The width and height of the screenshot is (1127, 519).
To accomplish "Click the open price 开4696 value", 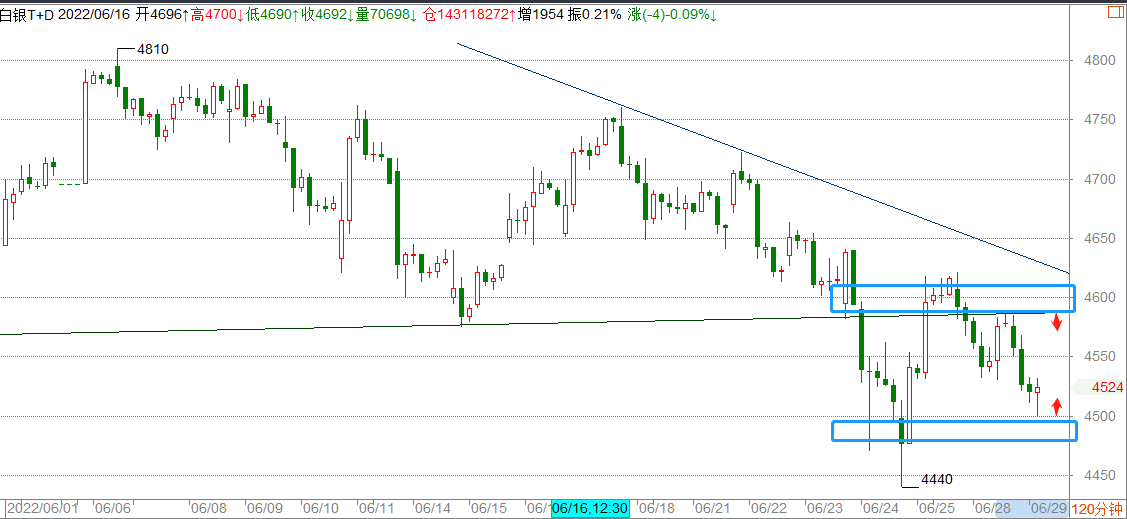I will click(162, 14).
